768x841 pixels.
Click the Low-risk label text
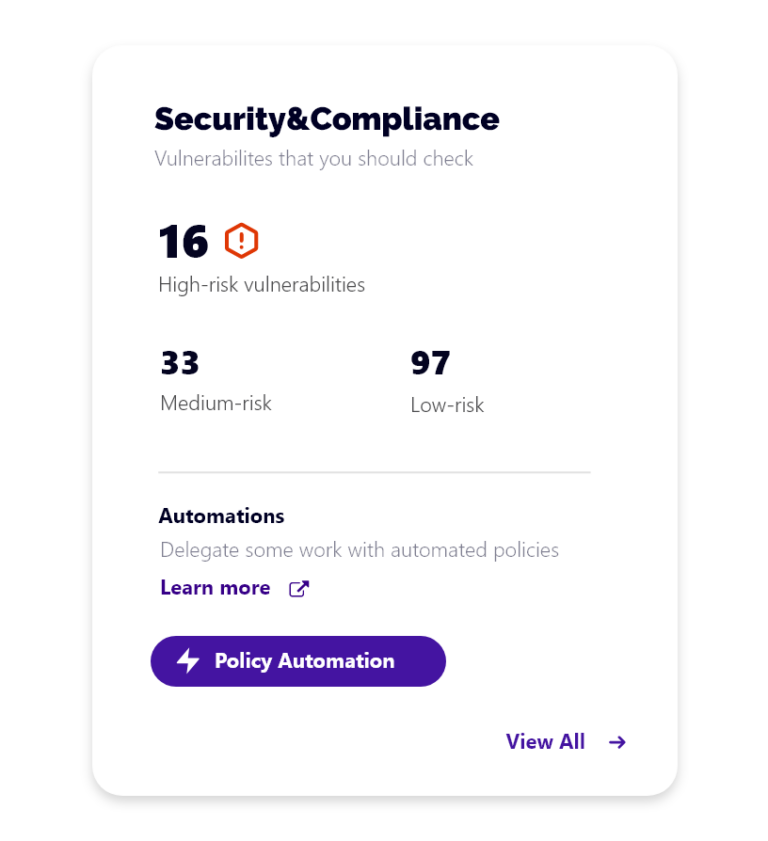[446, 405]
